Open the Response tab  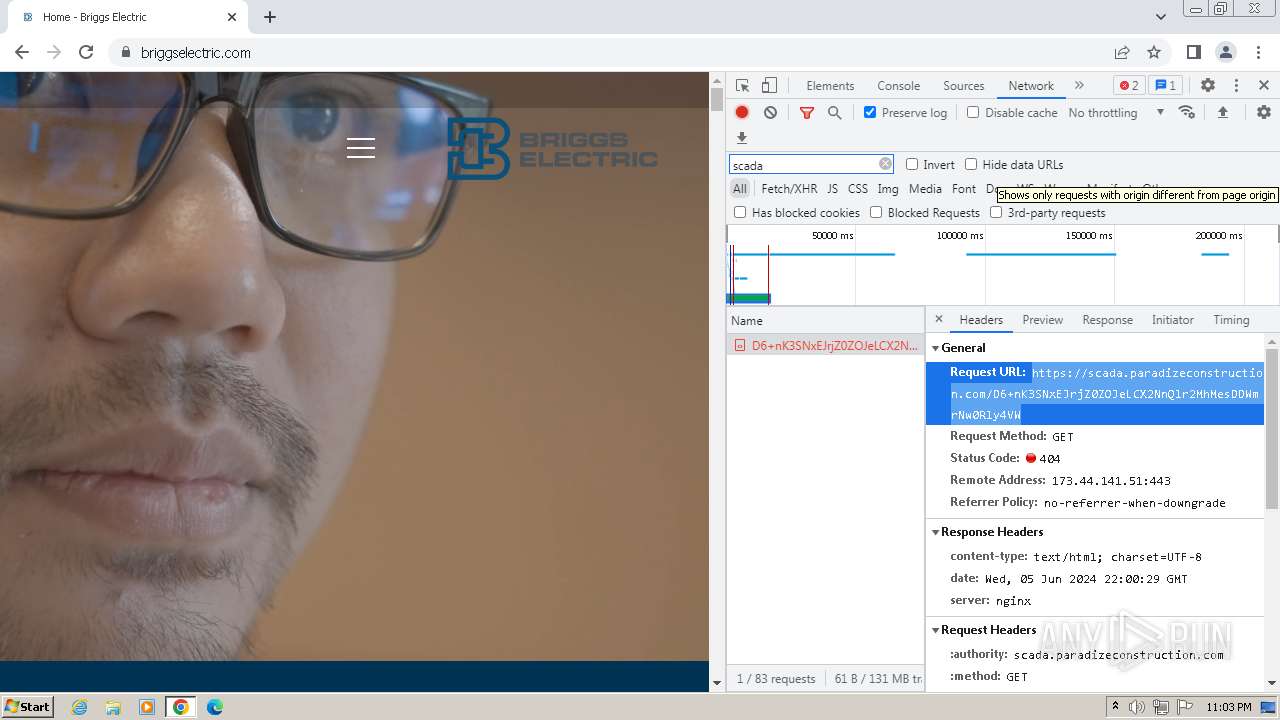pos(1107,320)
